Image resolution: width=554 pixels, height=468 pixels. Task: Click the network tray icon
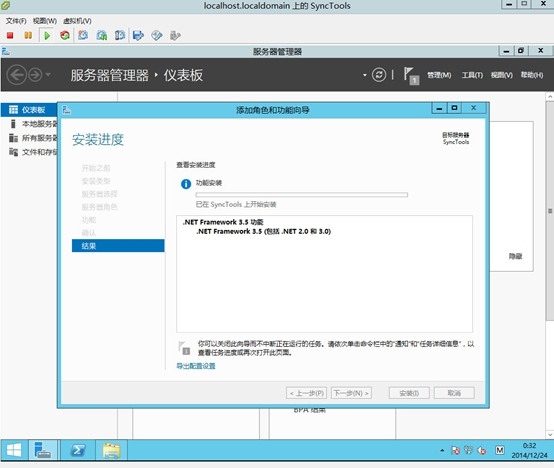468,450
